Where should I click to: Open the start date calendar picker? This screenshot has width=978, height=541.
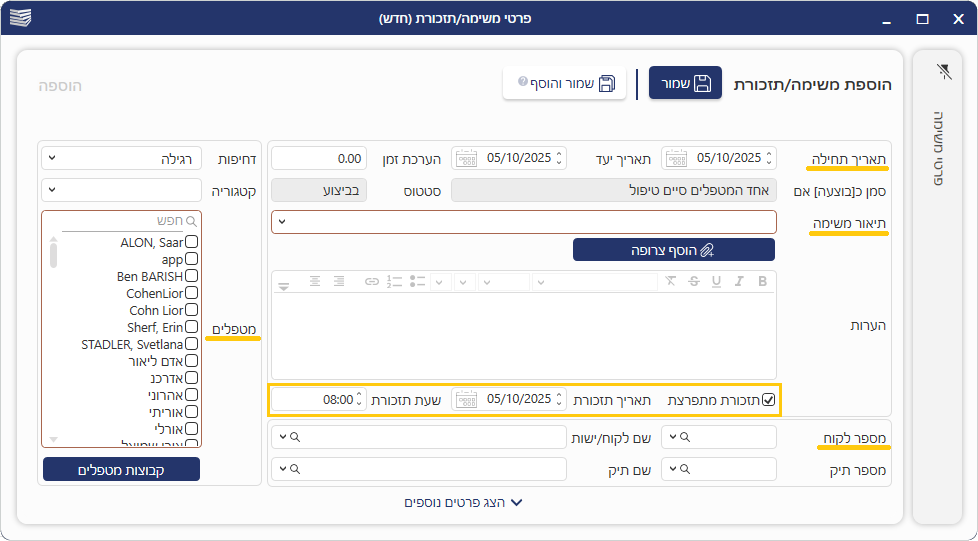tap(676, 158)
